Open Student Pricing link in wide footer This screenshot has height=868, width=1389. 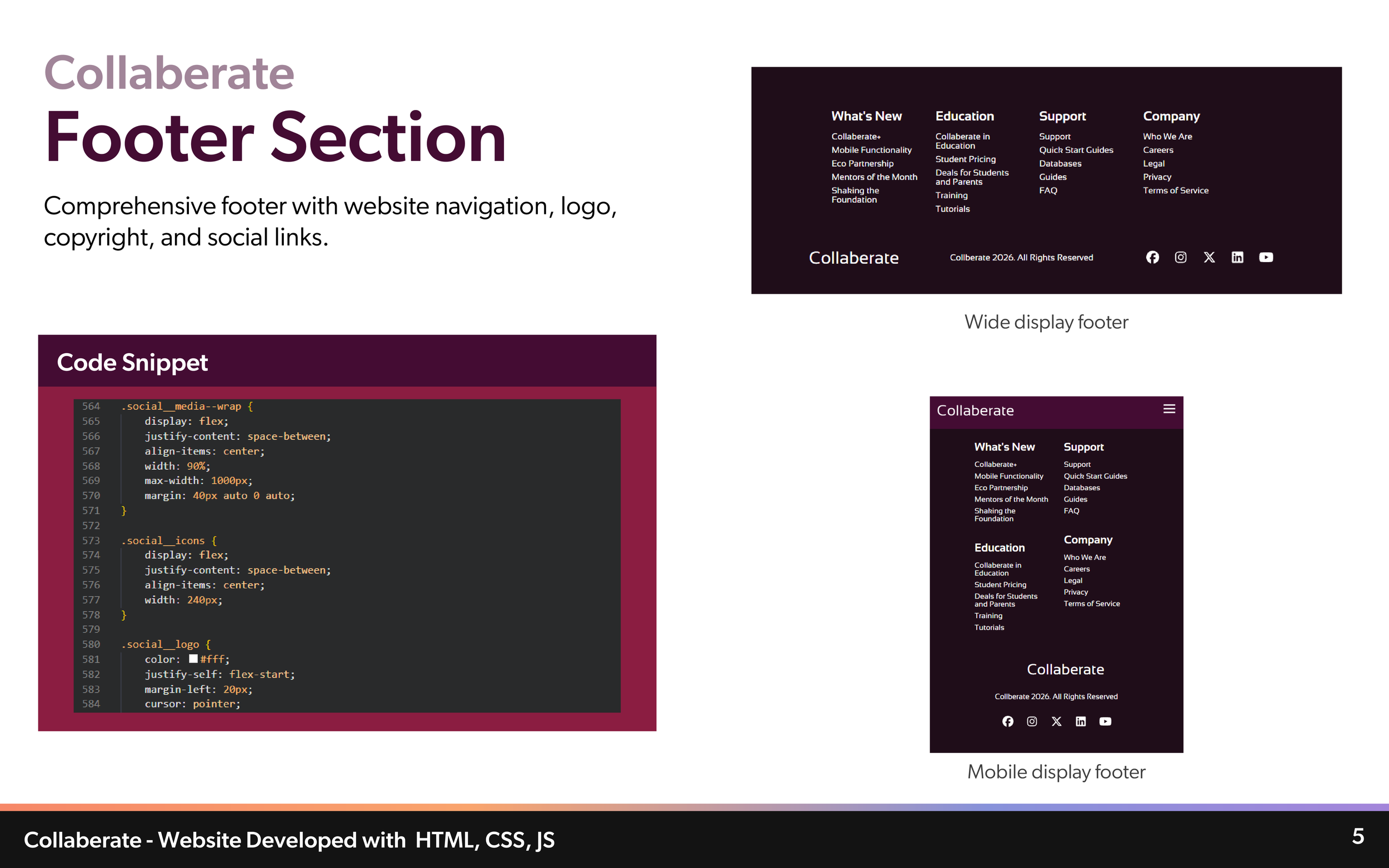coord(965,159)
